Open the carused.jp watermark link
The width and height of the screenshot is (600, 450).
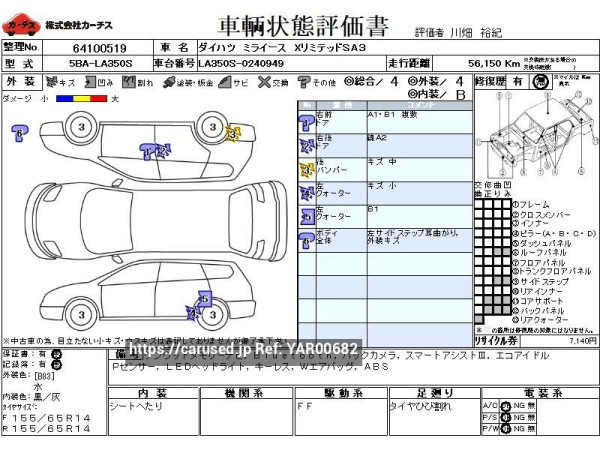pos(243,348)
